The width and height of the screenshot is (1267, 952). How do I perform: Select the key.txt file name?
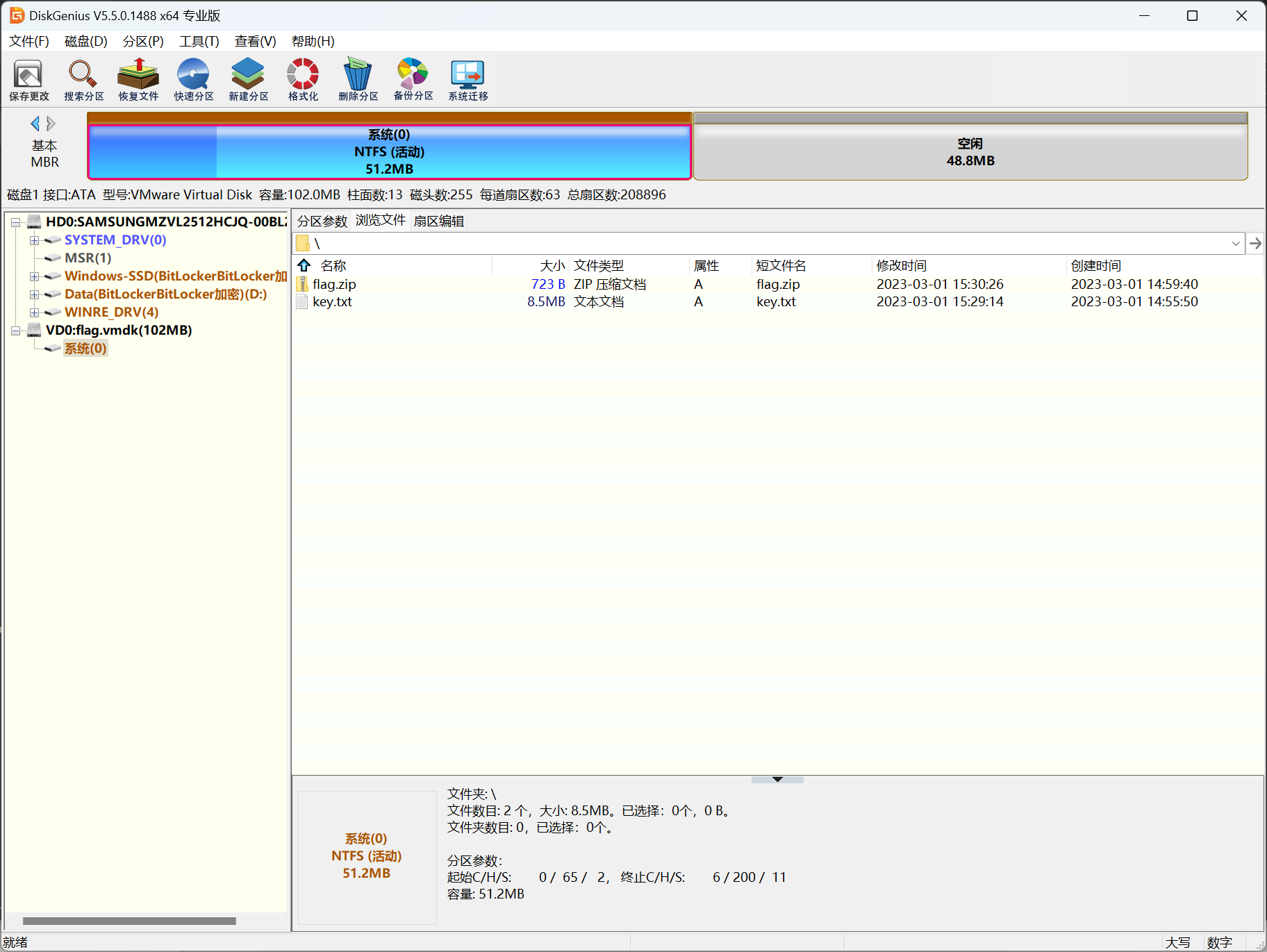click(x=332, y=301)
